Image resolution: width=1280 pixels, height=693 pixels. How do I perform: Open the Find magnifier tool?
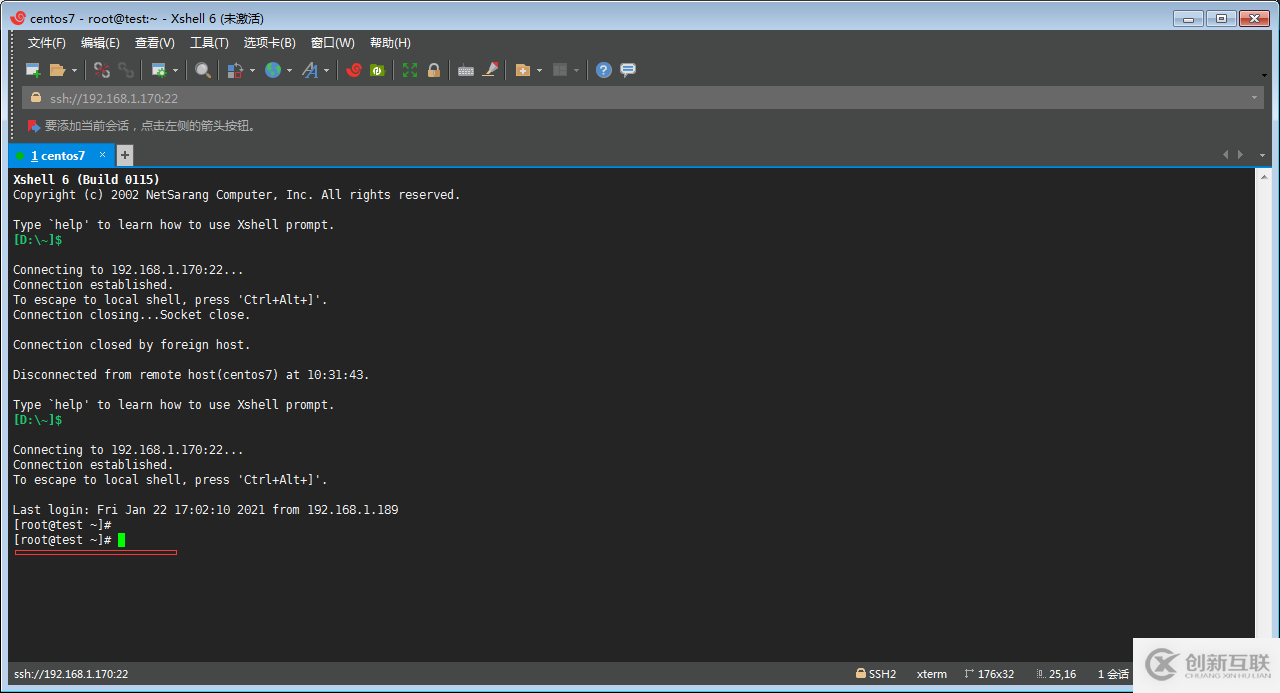point(203,70)
